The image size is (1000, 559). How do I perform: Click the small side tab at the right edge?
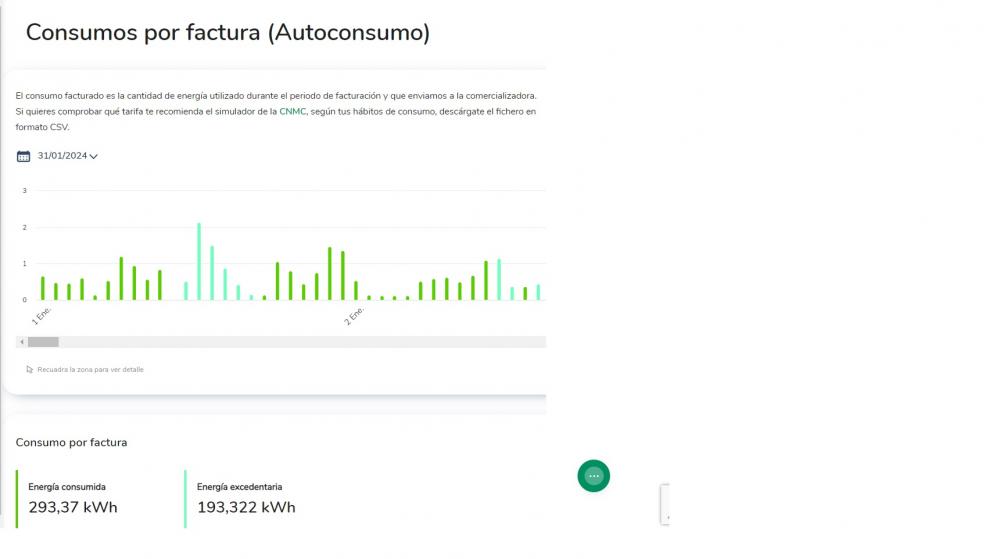point(665,504)
